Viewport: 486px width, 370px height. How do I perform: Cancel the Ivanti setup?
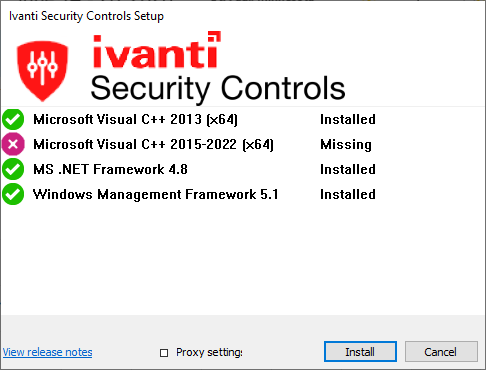(x=441, y=352)
